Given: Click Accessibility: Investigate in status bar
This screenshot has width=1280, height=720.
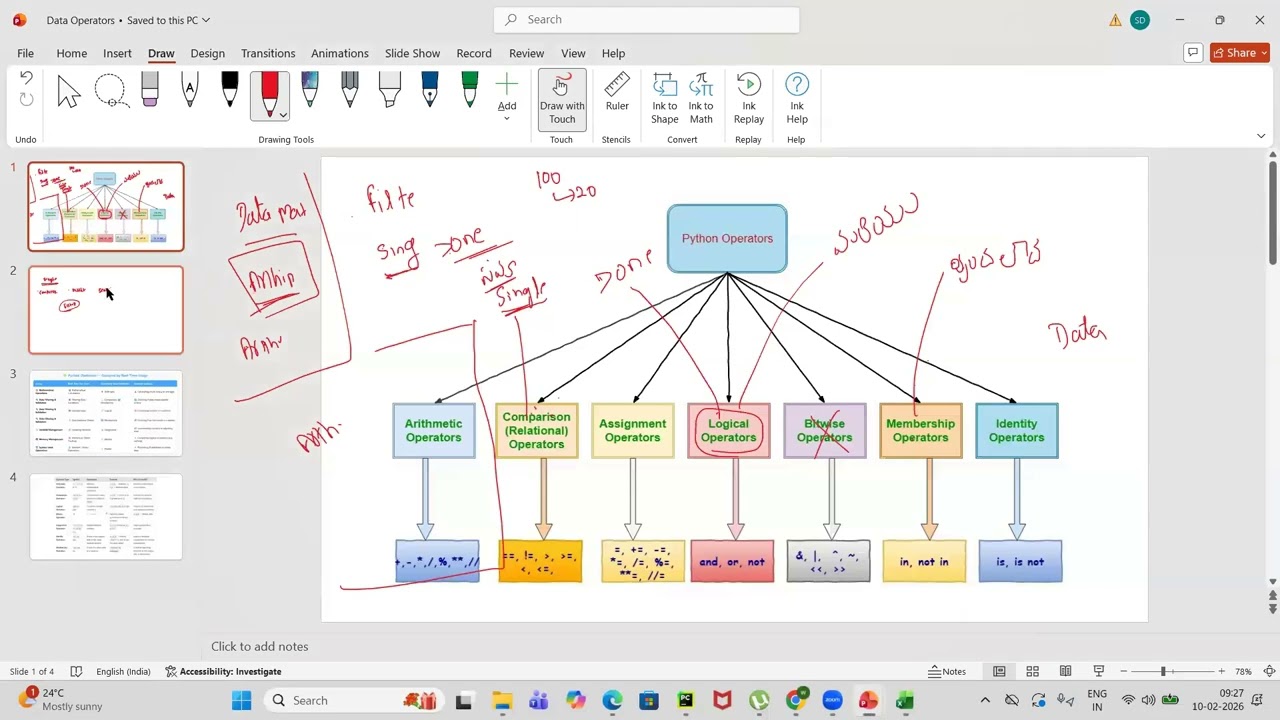Looking at the screenshot, I should (223, 671).
